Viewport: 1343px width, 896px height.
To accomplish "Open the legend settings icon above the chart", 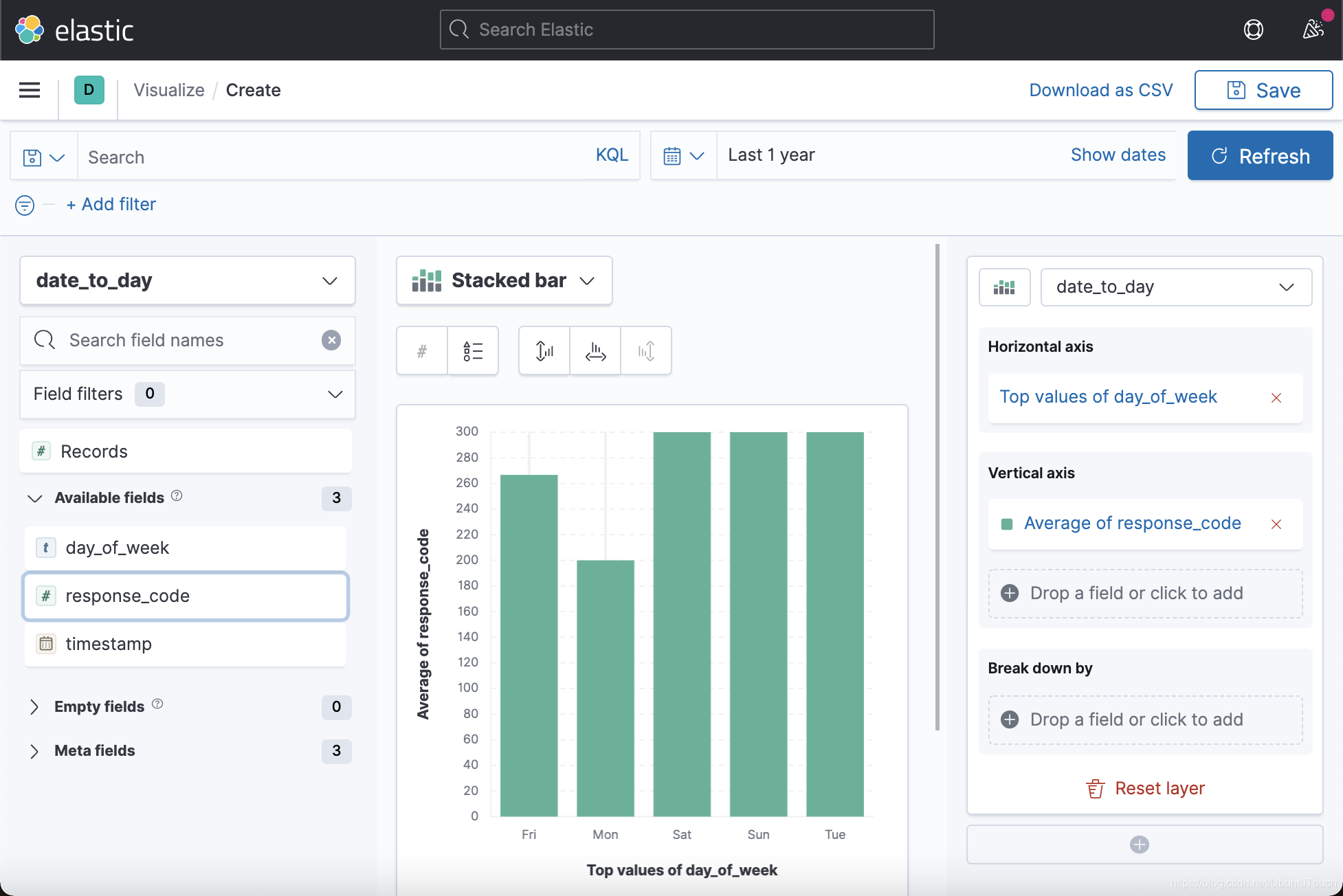I will coord(473,350).
